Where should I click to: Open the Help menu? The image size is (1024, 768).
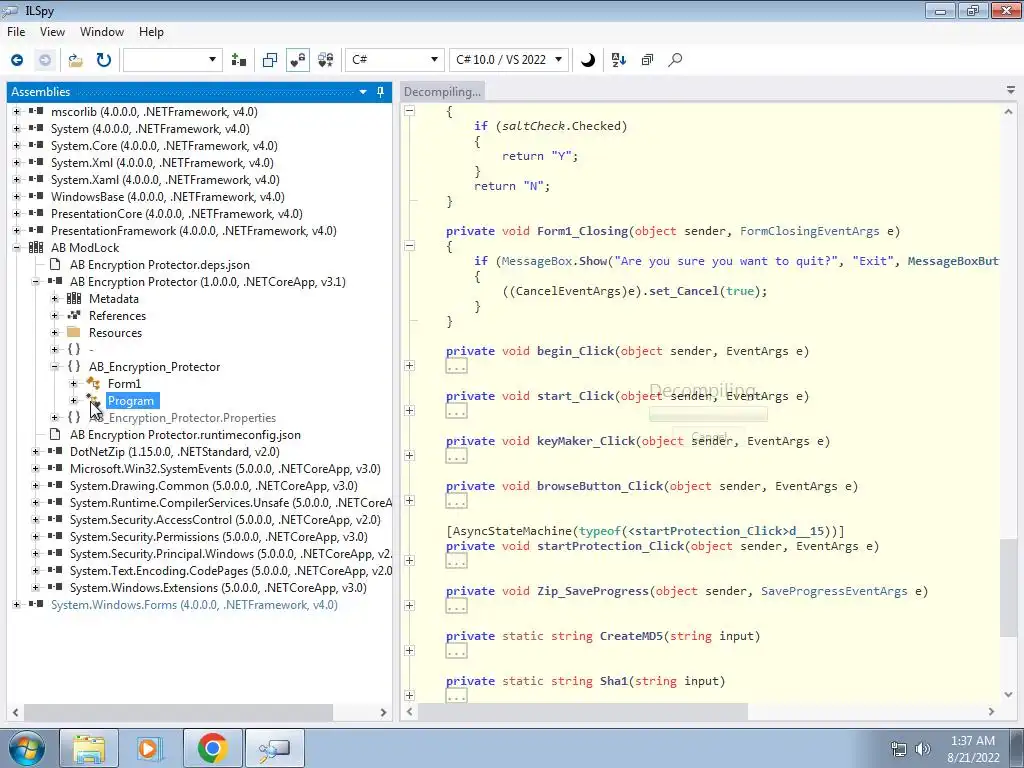(151, 32)
